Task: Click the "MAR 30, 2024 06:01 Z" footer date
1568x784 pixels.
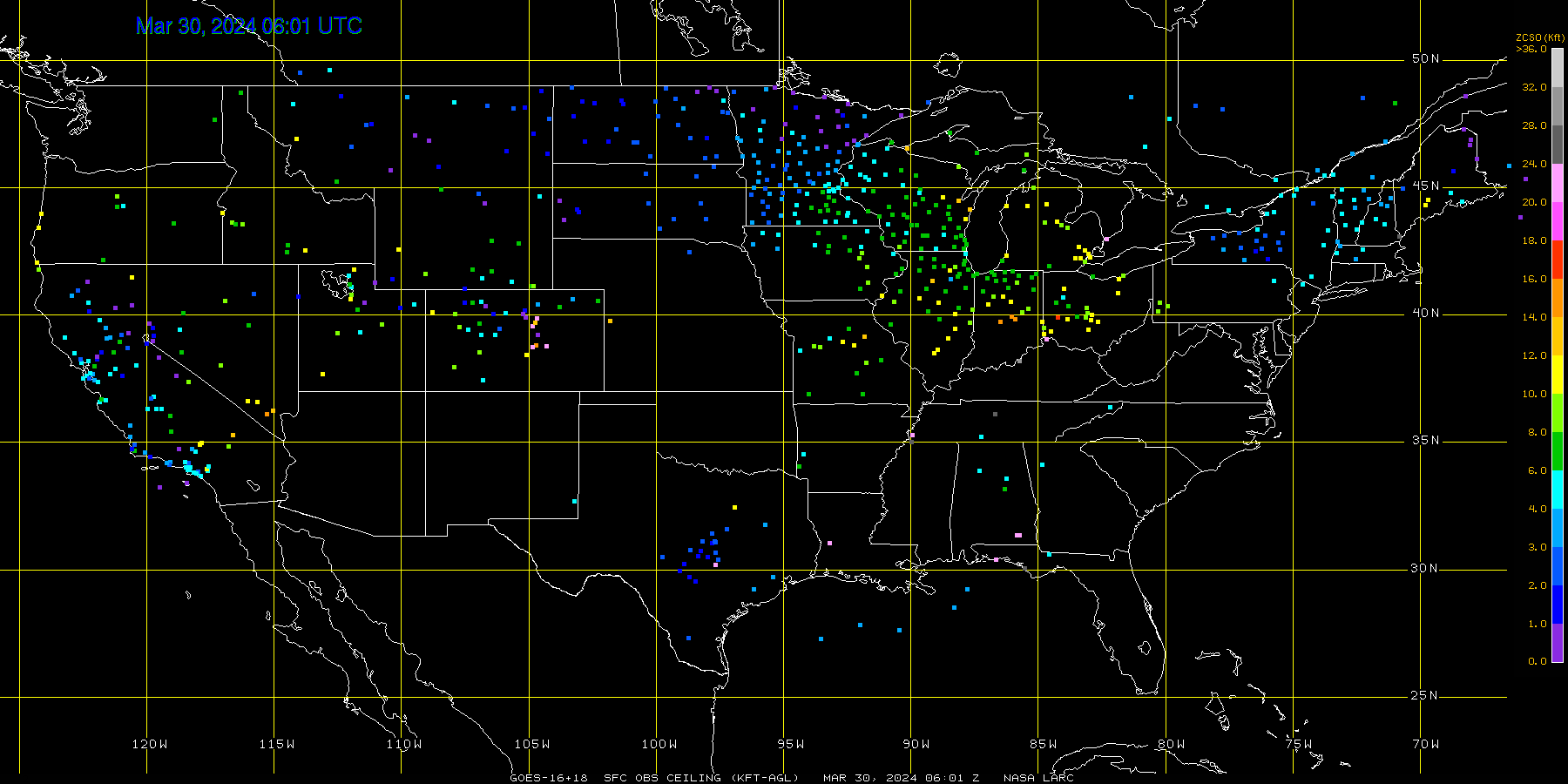Action: point(902,778)
